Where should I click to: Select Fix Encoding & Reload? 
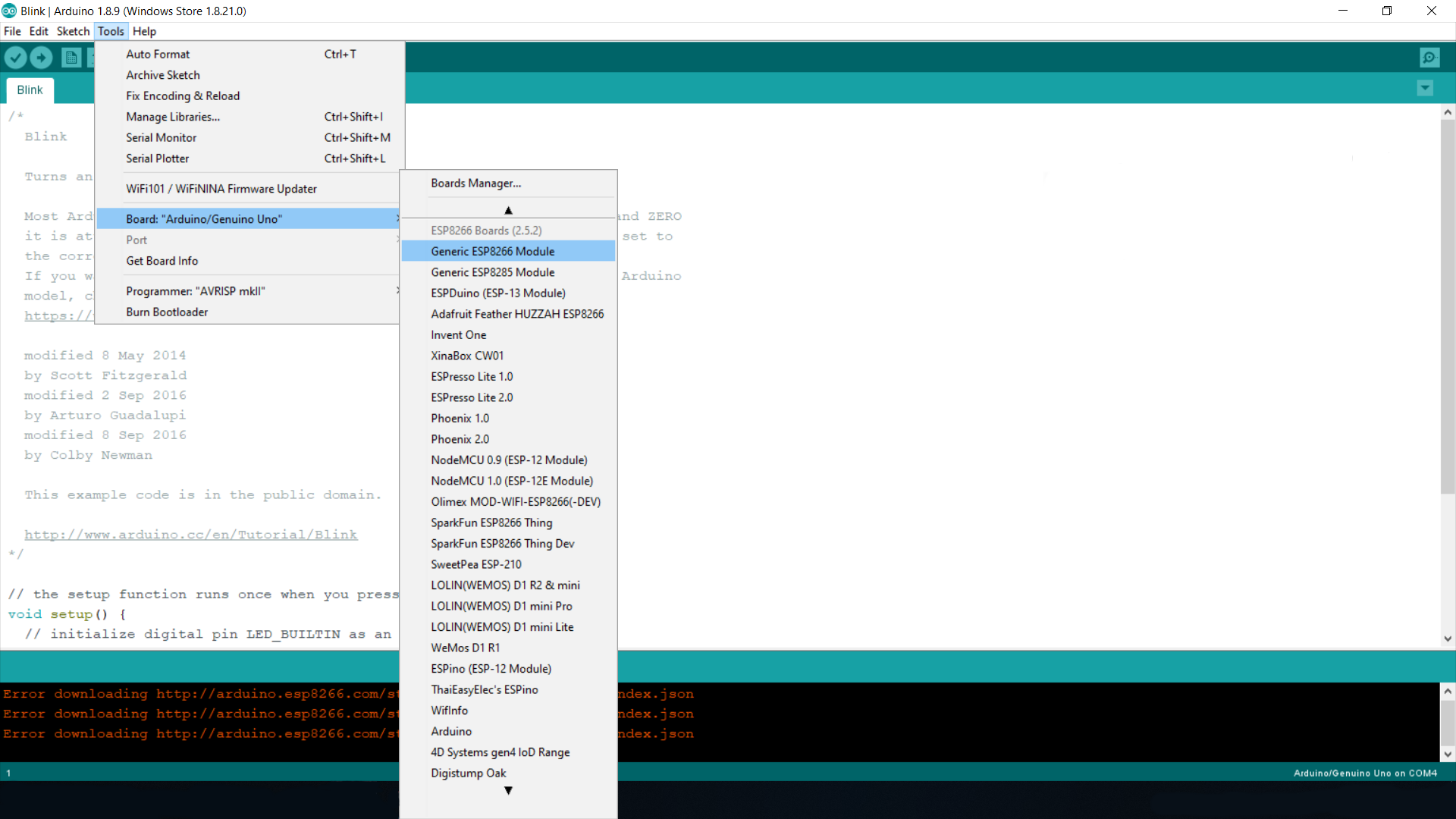pos(249,96)
